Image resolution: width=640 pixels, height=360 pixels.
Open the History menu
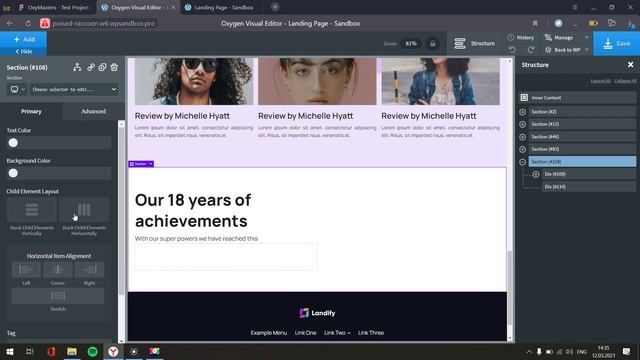pos(521,38)
